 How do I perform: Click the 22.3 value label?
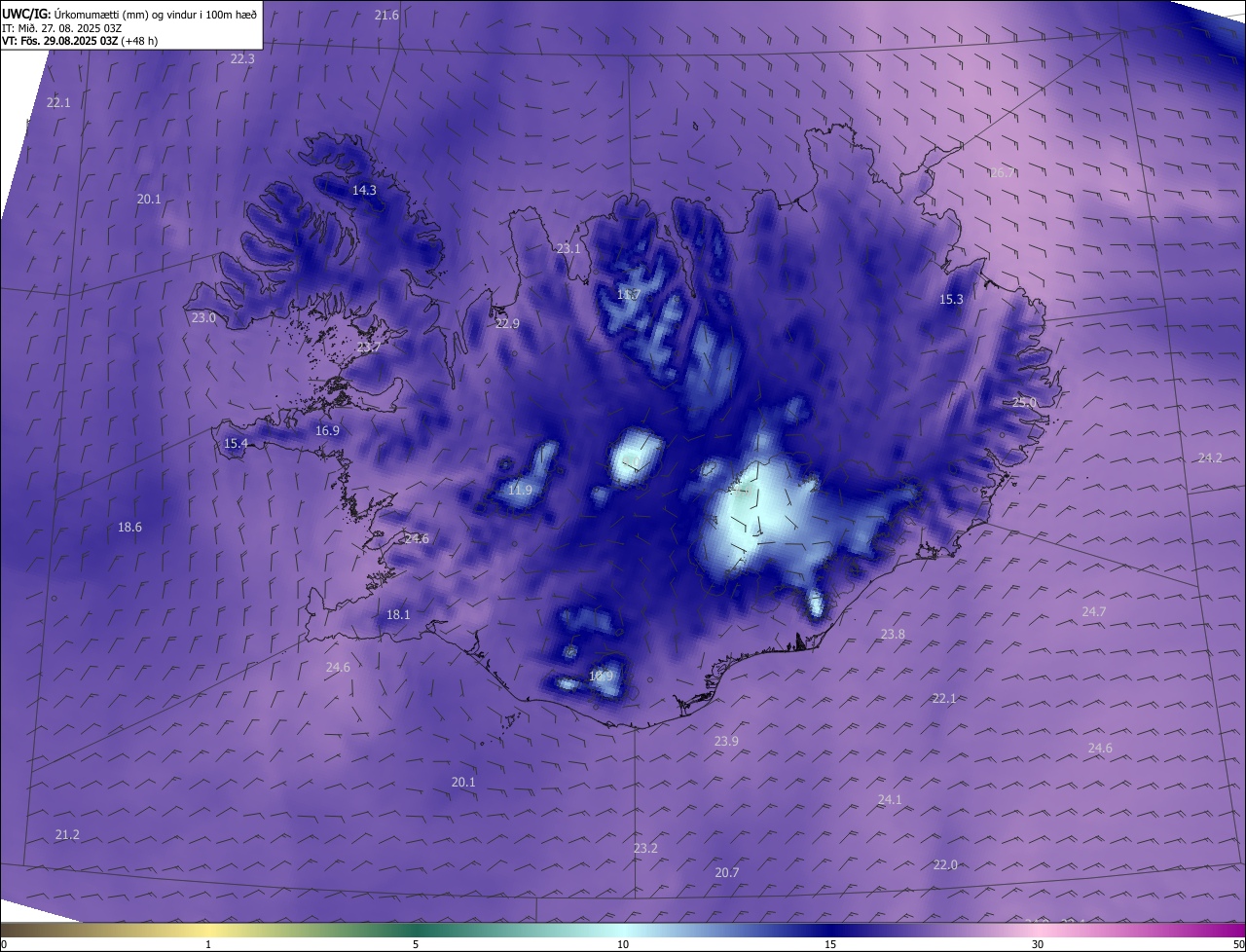242,58
